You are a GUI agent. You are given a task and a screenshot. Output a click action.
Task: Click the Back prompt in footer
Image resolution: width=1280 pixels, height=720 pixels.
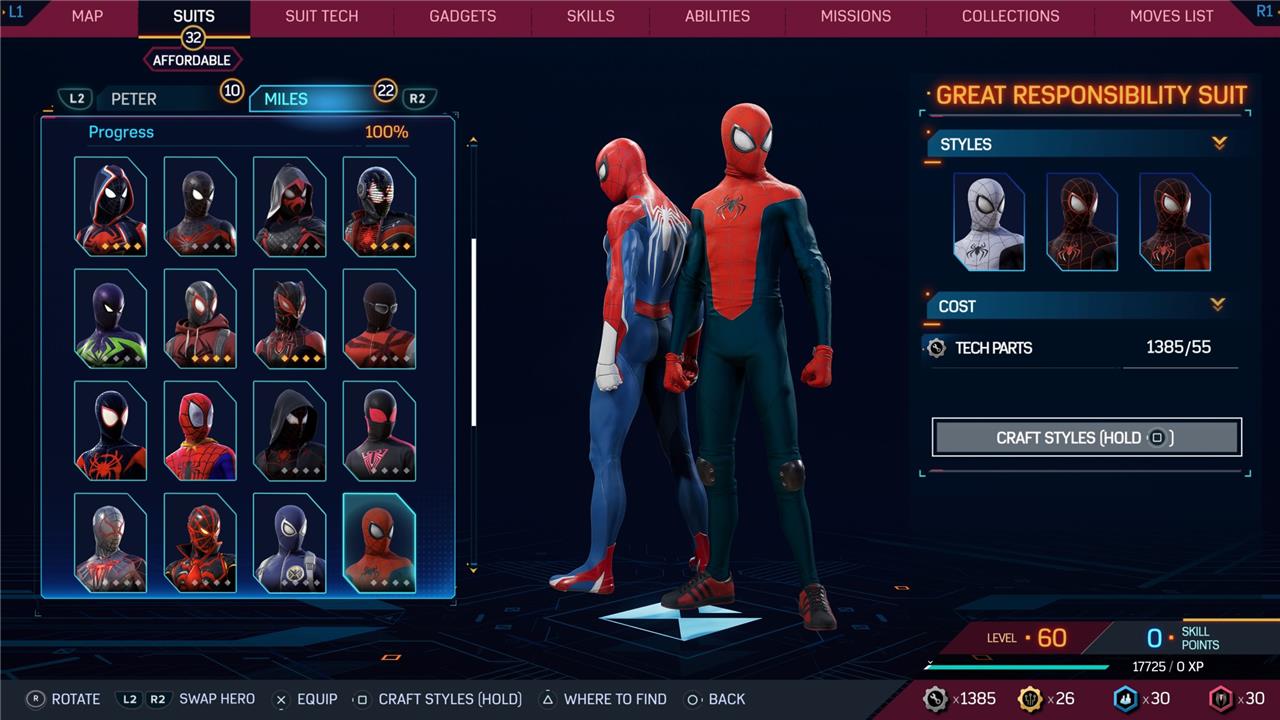[716, 699]
